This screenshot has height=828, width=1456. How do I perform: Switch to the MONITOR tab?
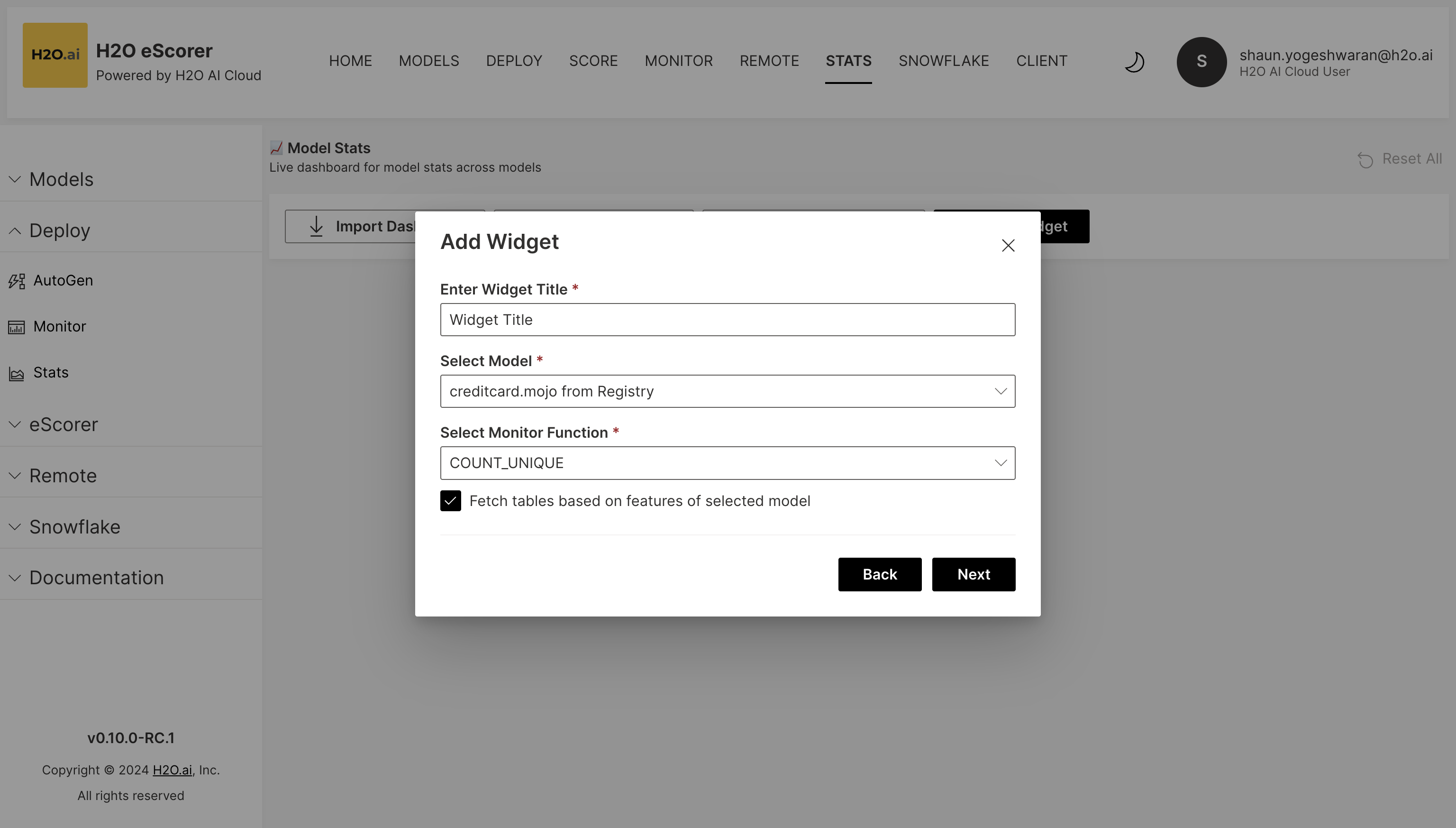[x=679, y=60]
